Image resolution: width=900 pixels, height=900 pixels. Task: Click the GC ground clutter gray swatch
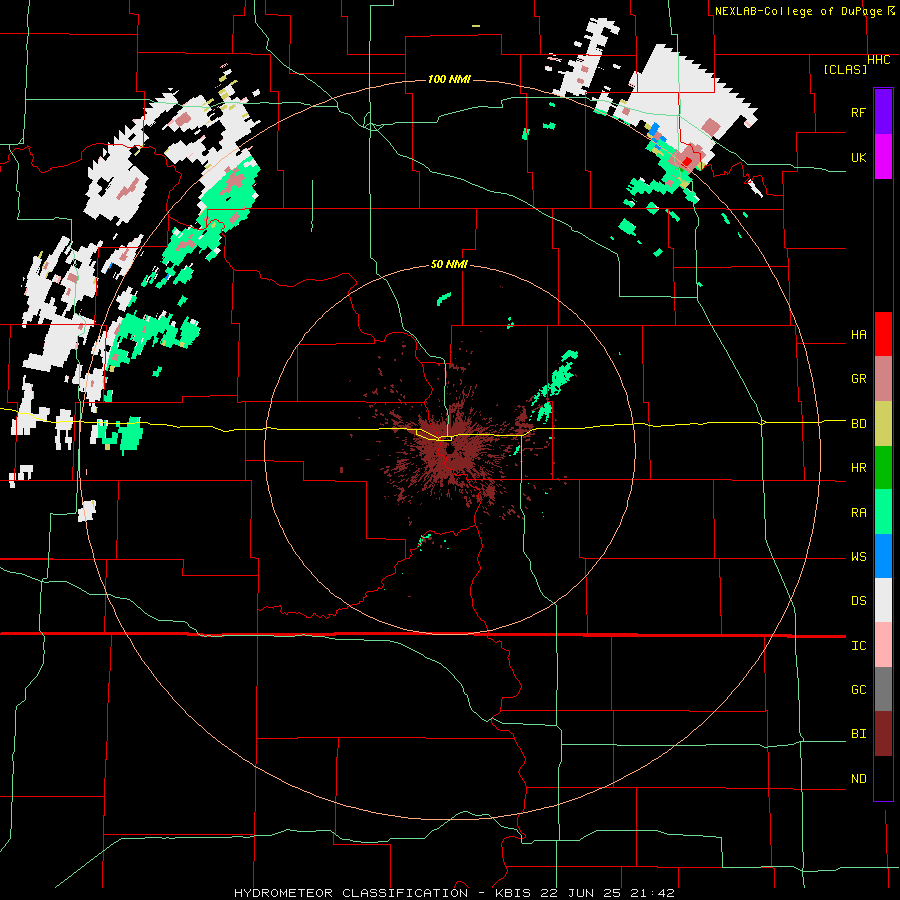[x=883, y=689]
